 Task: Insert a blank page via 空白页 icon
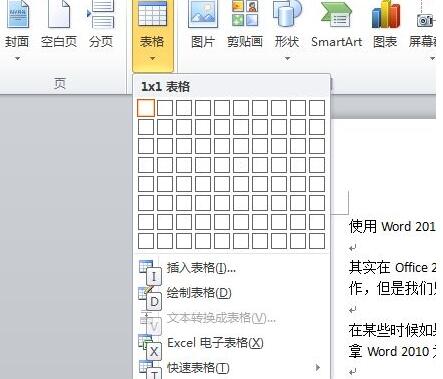click(x=59, y=15)
